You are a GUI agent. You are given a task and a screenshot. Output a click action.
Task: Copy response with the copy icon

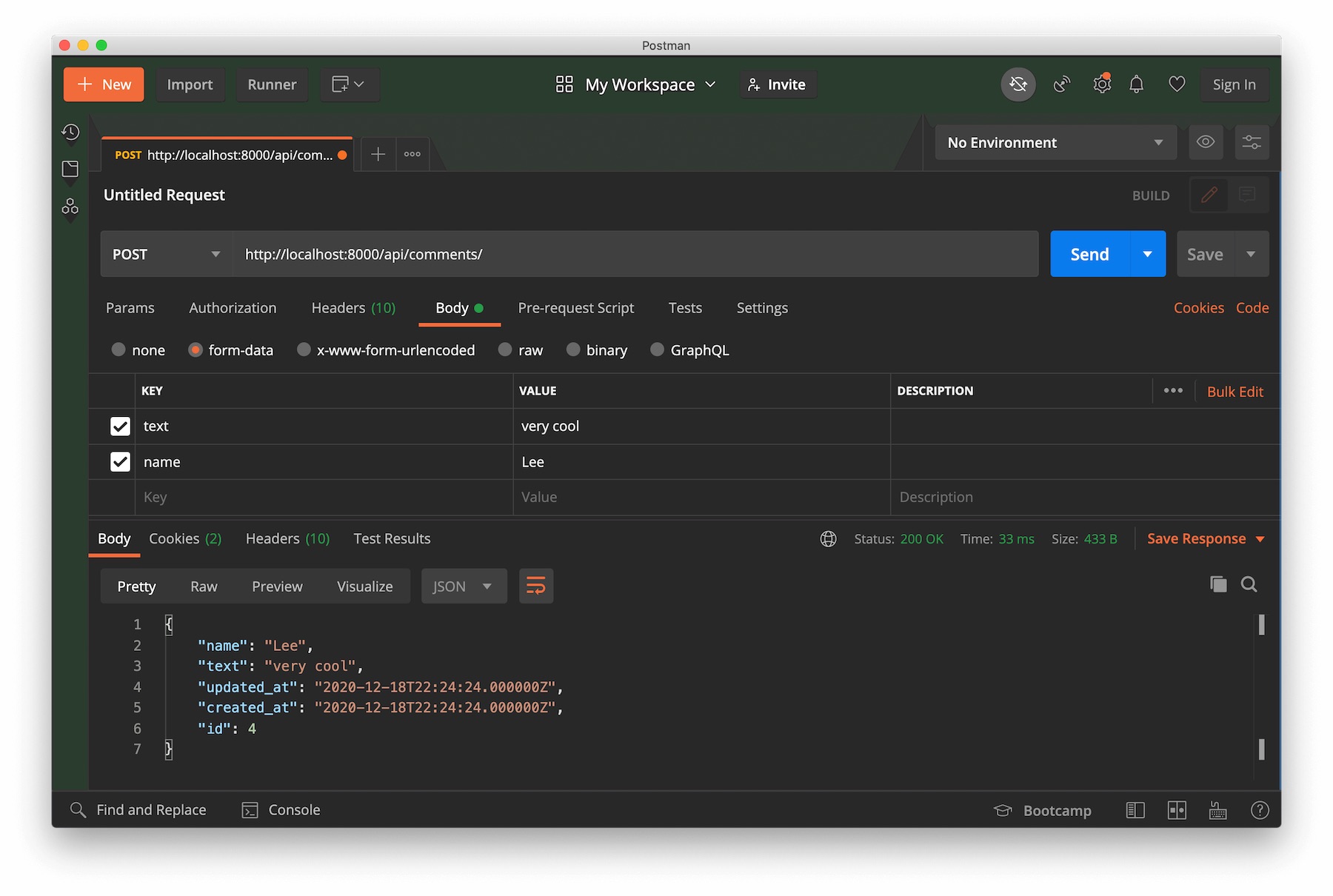(x=1218, y=584)
